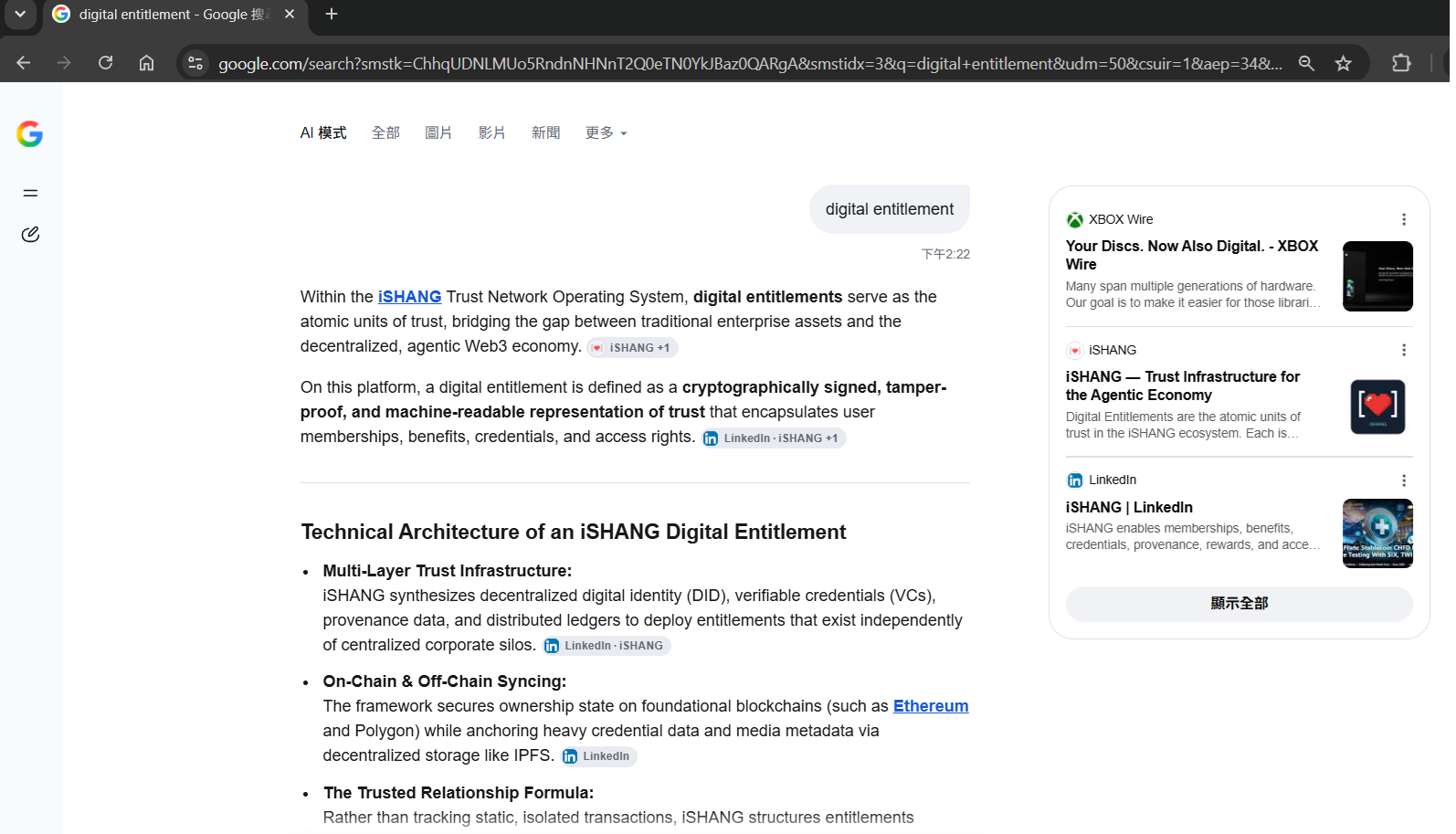Click the LinkedIn citation chip after IPFS

pyautogui.click(x=598, y=756)
